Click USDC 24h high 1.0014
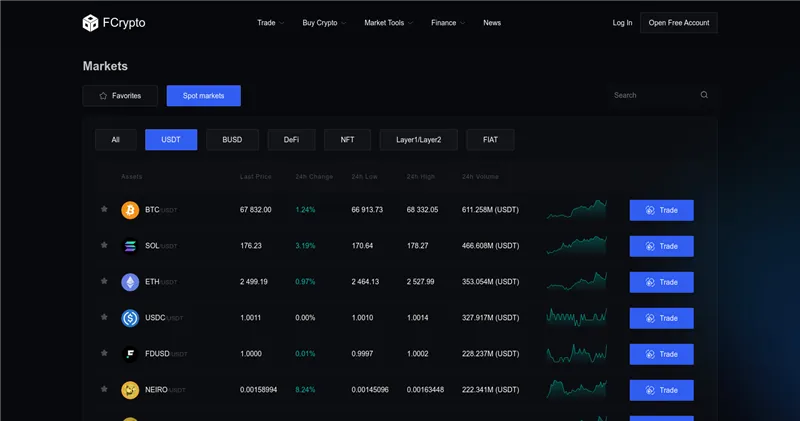 point(417,318)
